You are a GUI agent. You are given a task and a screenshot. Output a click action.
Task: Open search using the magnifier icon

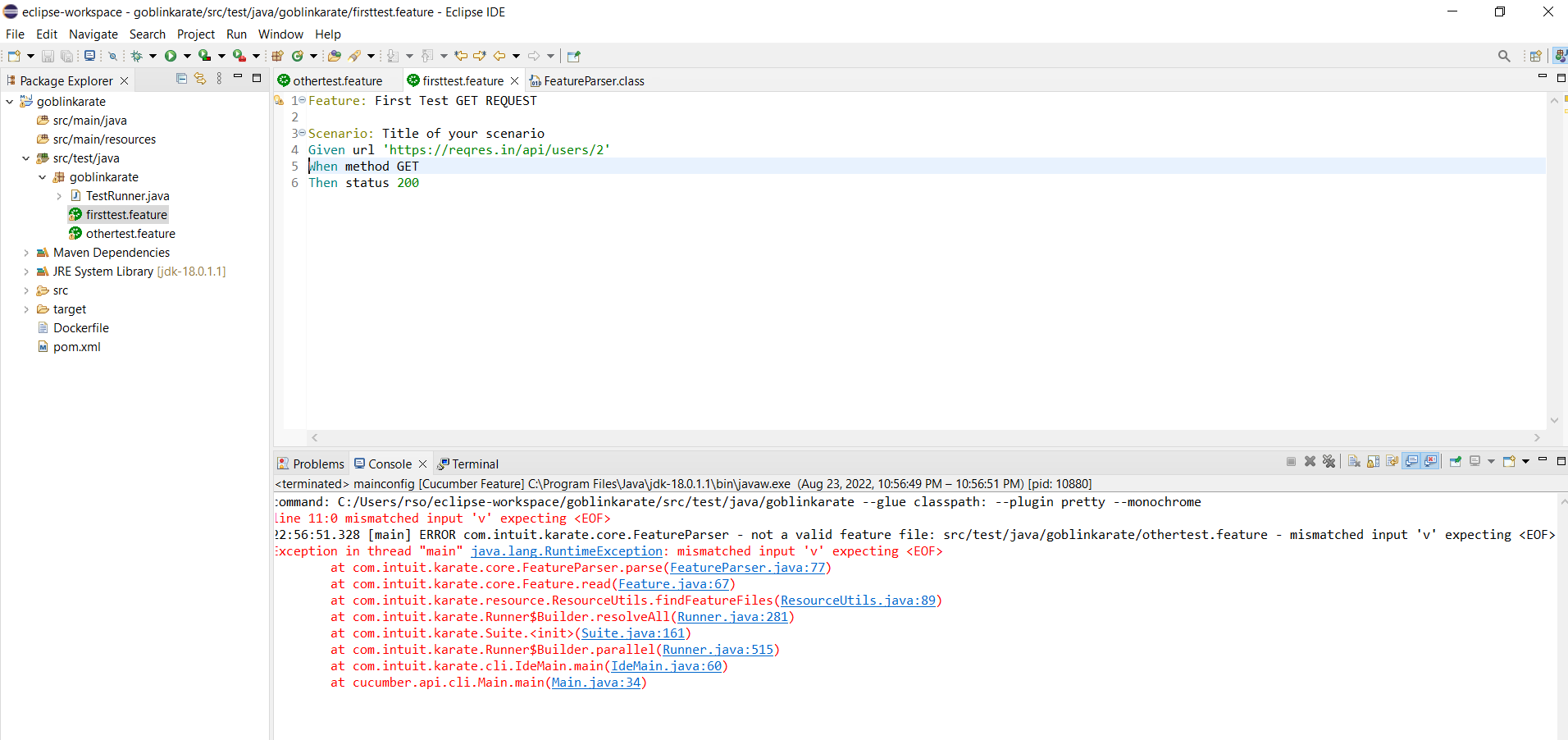tap(1504, 56)
